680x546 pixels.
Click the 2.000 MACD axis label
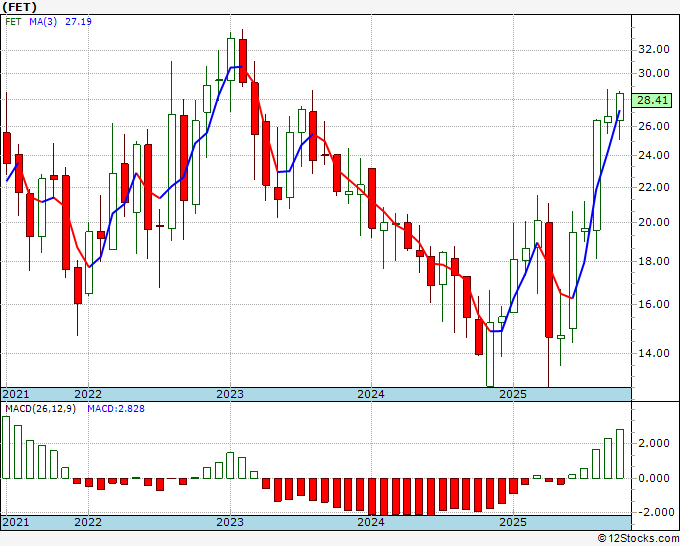coord(654,443)
